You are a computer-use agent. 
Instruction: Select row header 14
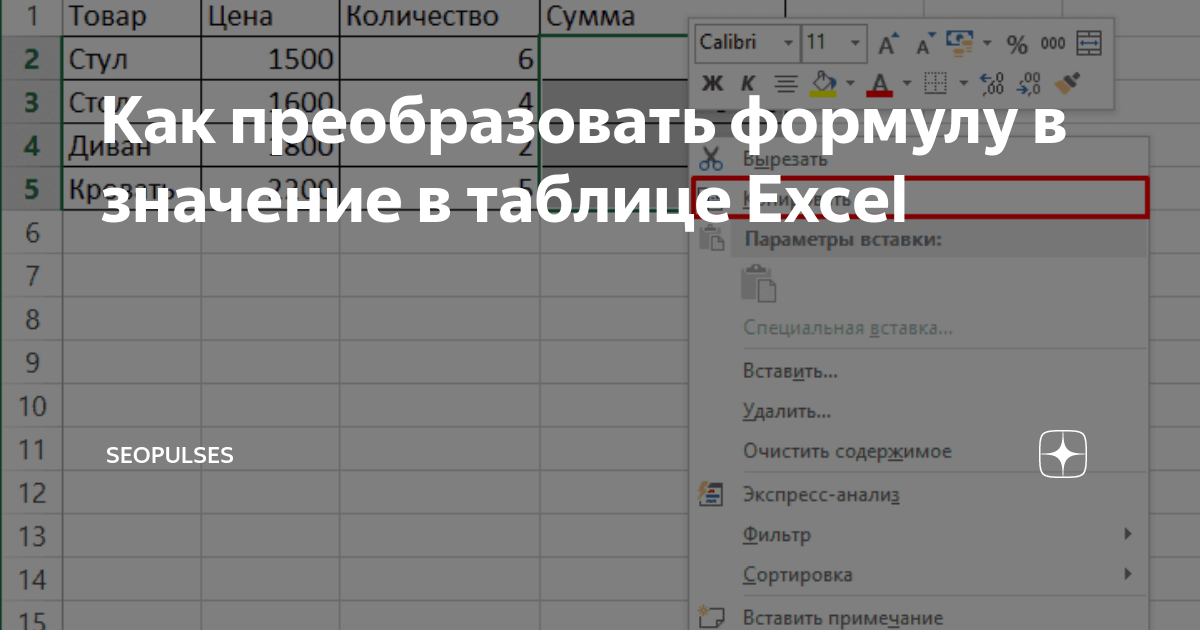click(x=31, y=581)
